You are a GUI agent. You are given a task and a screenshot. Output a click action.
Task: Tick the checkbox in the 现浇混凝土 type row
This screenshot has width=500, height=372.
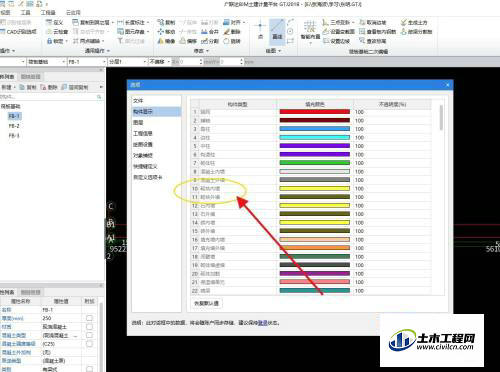click(x=89, y=335)
